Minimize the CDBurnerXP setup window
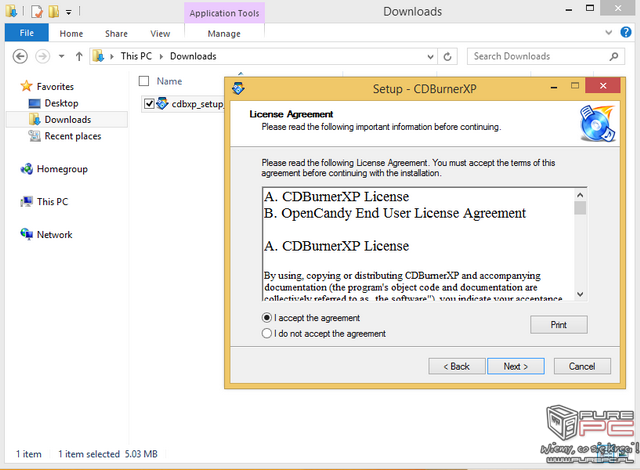Viewport: 640px width, 470px height. 554,87
